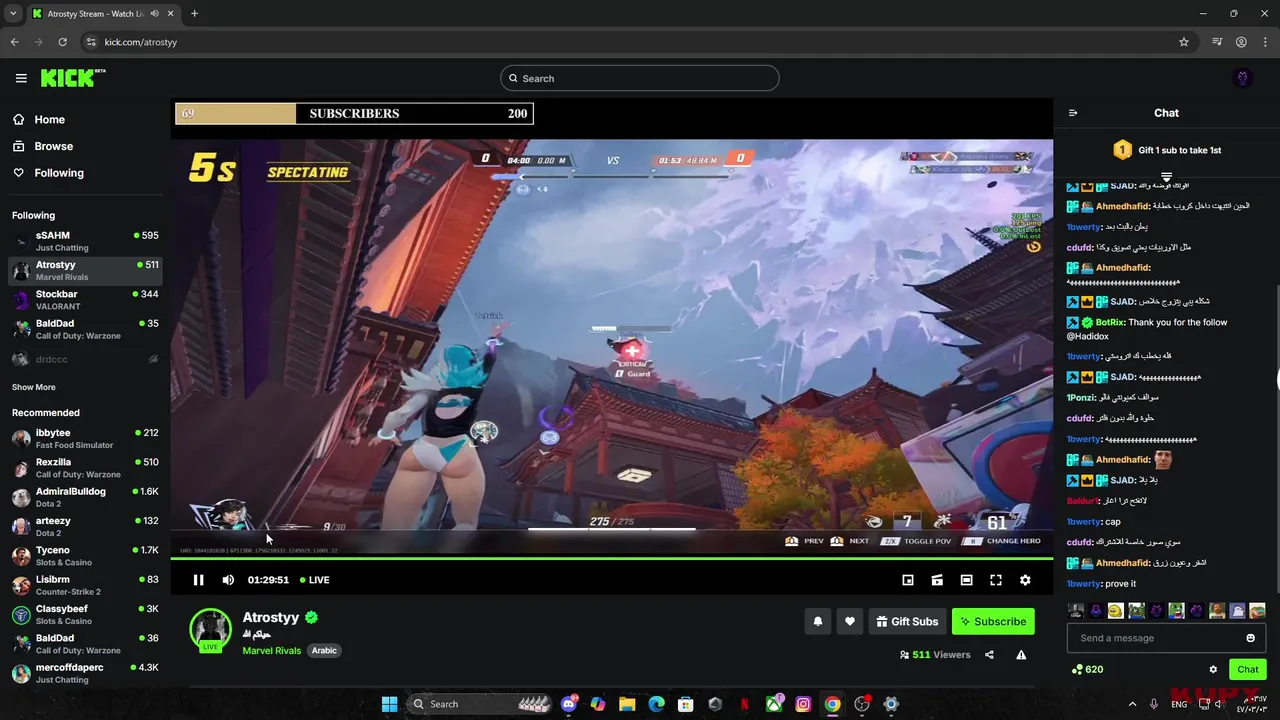1280x720 pixels.
Task: Reload the page in Chrome toolbar
Action: pyautogui.click(x=62, y=42)
